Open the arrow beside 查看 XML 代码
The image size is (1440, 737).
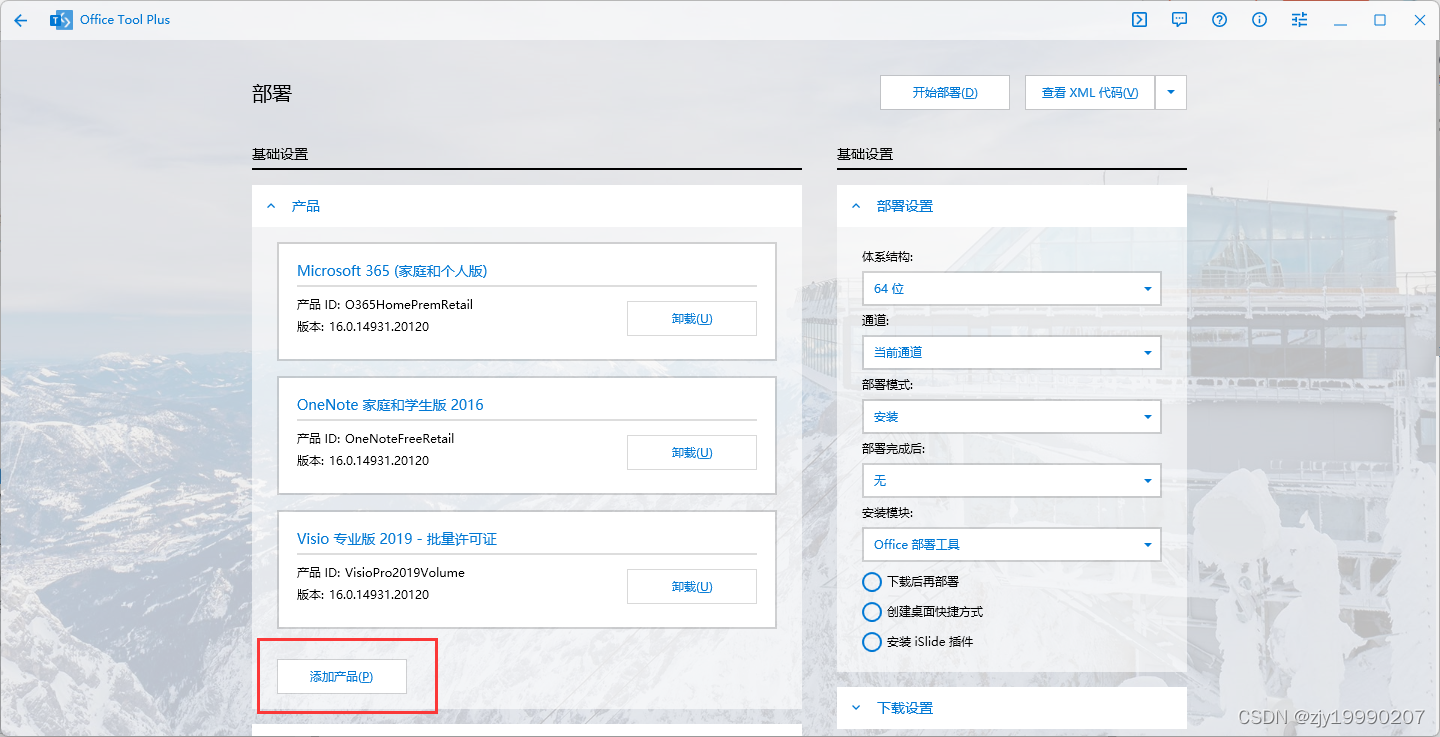tap(1171, 92)
